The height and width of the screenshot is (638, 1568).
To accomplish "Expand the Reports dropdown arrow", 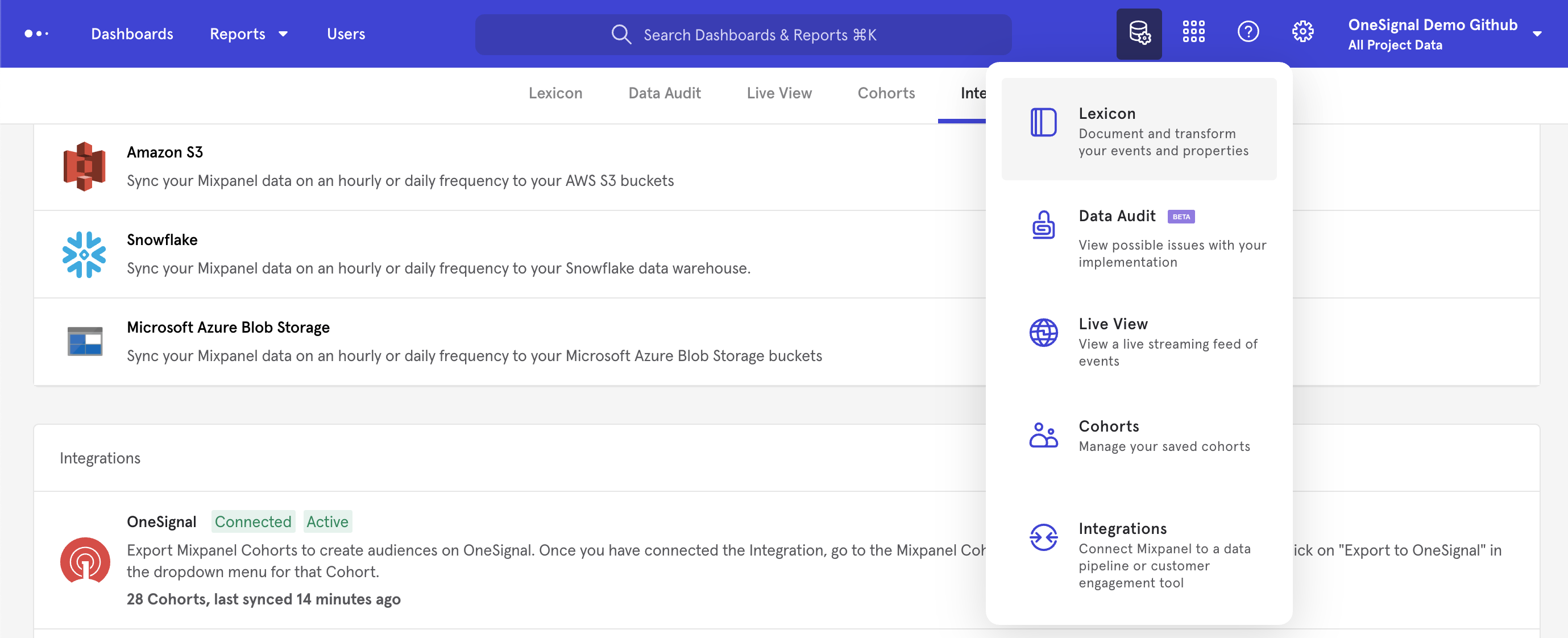I will [x=283, y=34].
